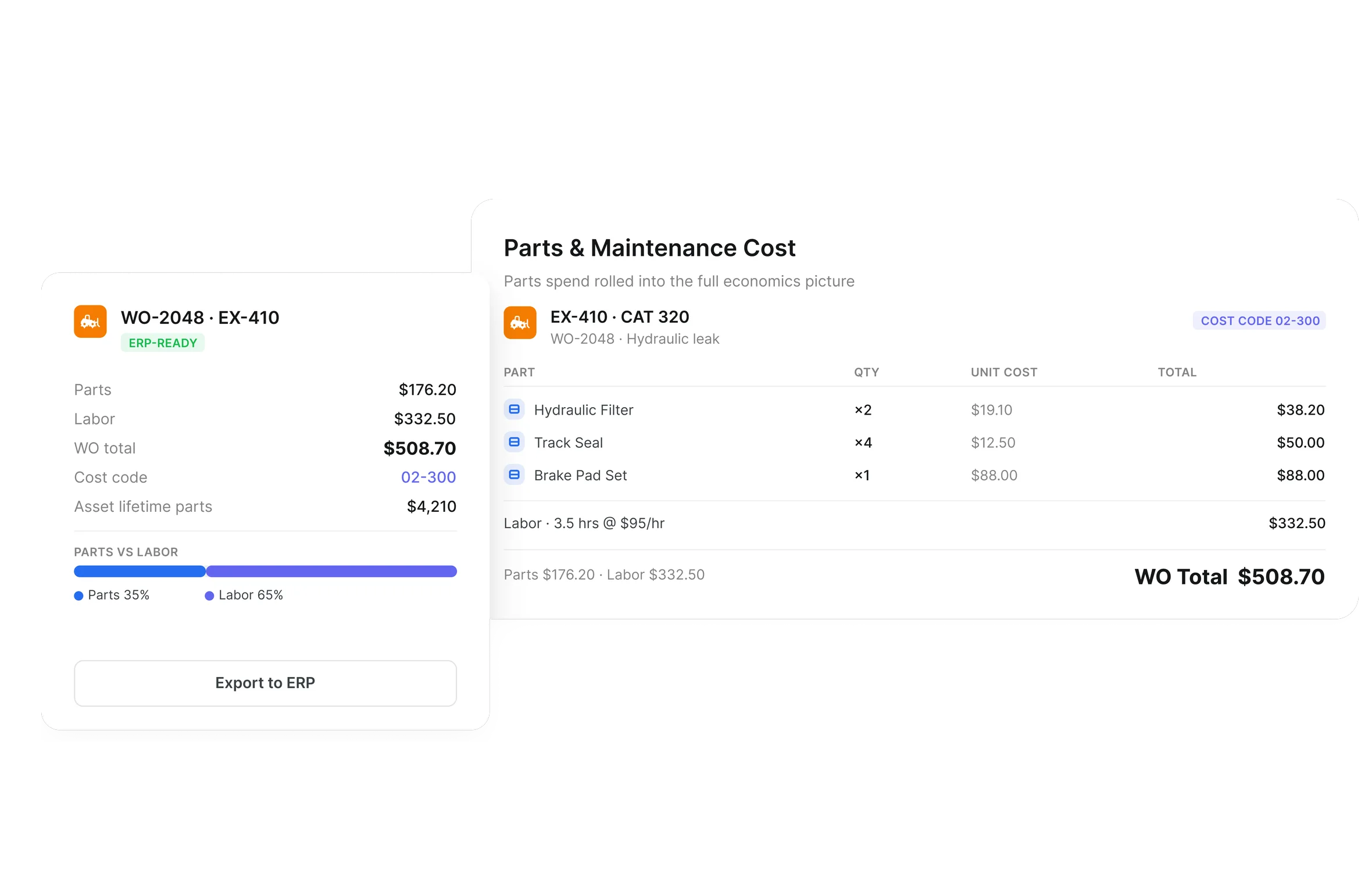Select the TOTAL column header
Viewport: 1372px width, 884px height.
(x=1177, y=372)
